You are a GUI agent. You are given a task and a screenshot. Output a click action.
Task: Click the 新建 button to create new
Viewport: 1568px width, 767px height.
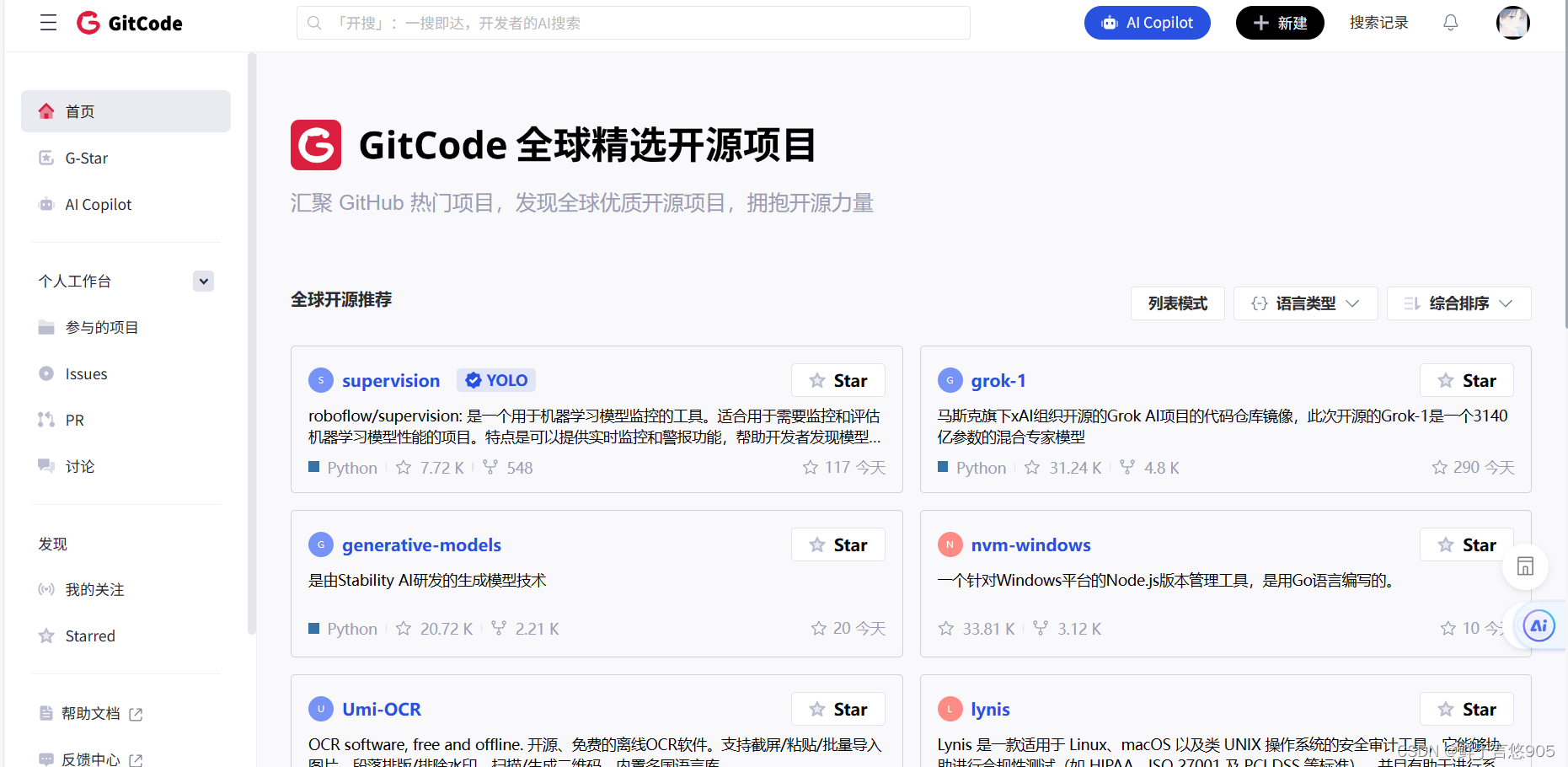click(1280, 23)
